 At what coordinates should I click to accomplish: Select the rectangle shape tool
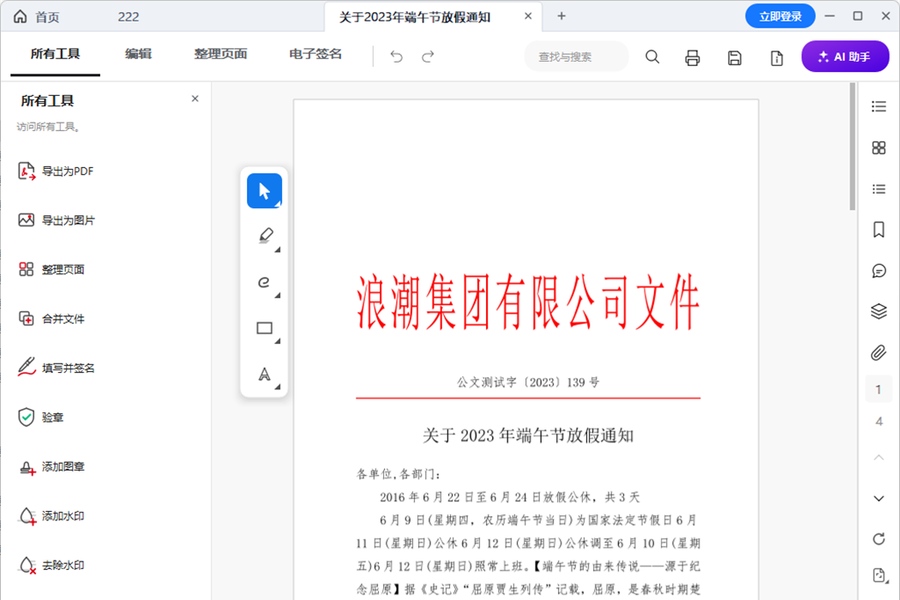click(x=264, y=328)
